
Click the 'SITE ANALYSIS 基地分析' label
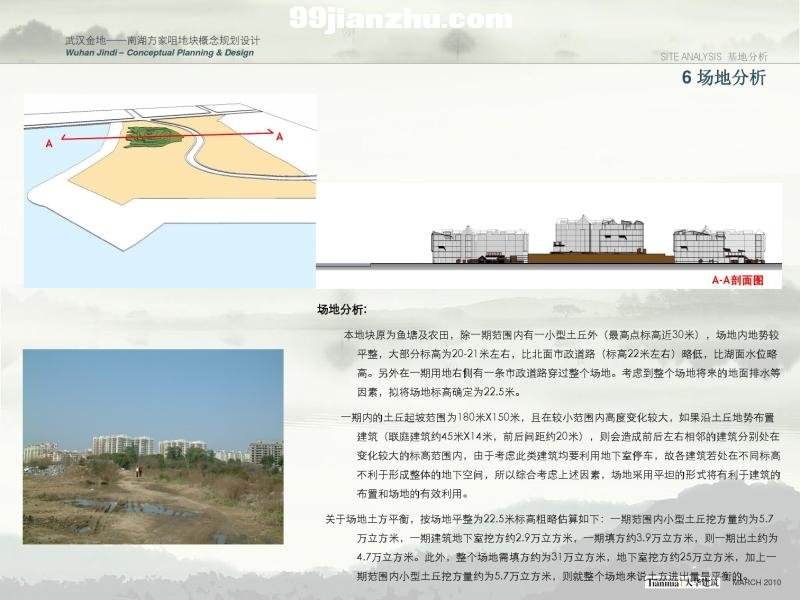[714, 57]
